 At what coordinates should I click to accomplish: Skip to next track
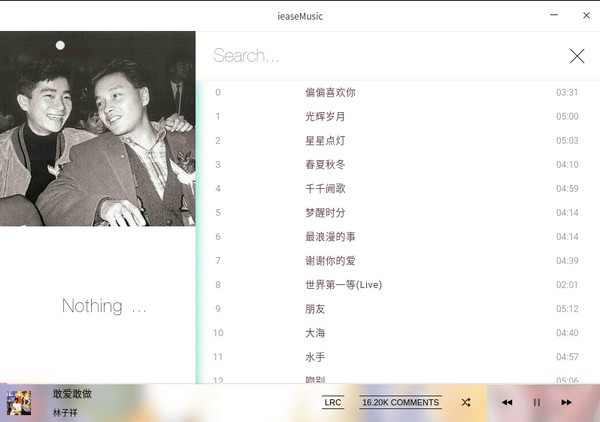(x=566, y=402)
